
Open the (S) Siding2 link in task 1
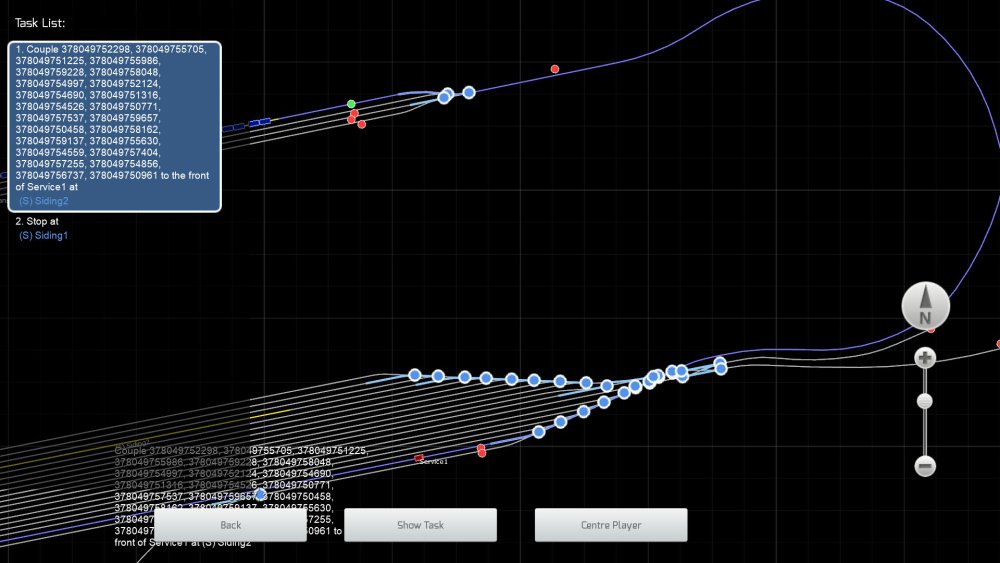[44, 201]
